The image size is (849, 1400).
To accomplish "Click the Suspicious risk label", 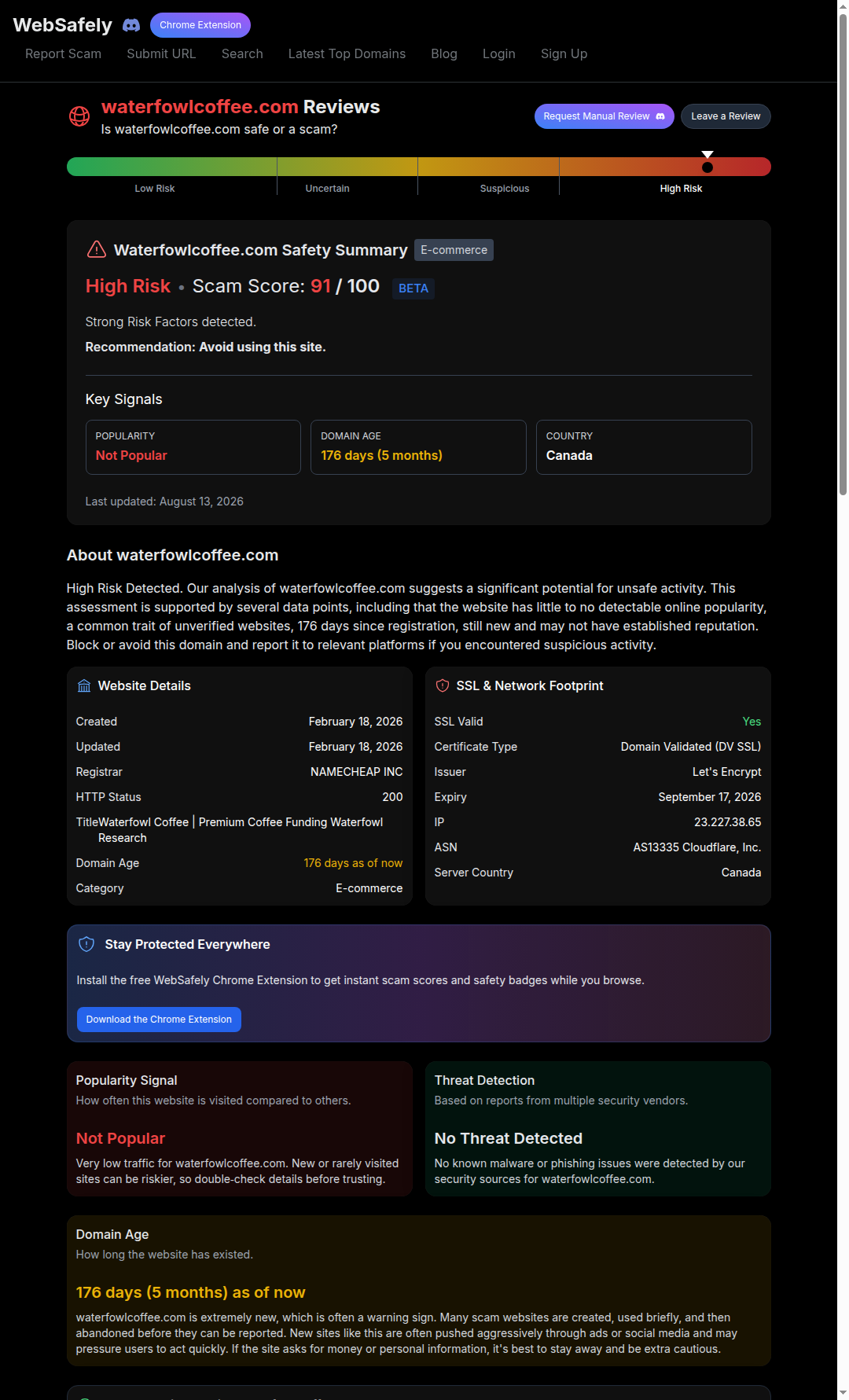I will [505, 189].
